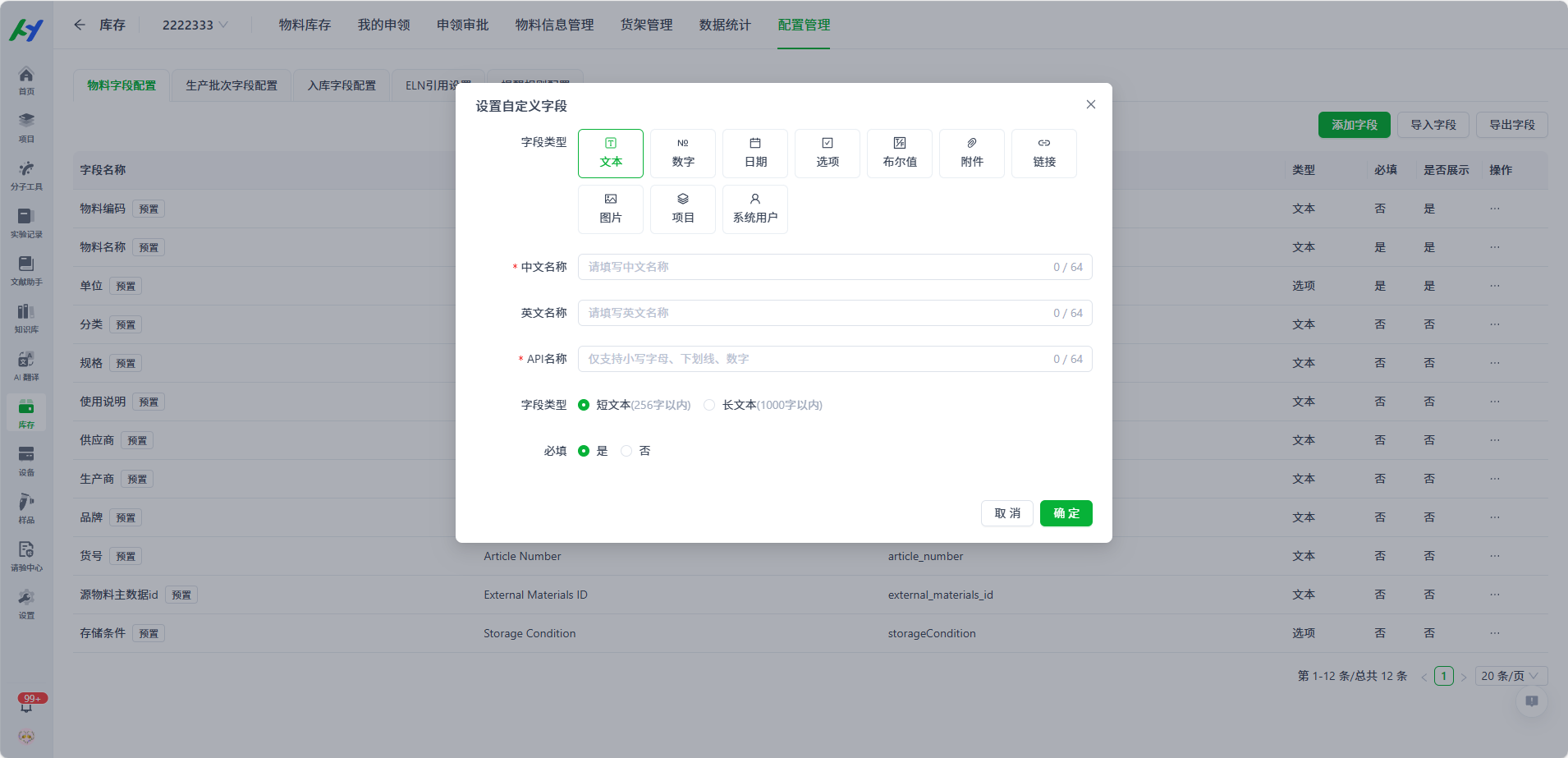Switch to the 生产批次字段配置 tab
Screen dimensions: 1568x758
(231, 85)
